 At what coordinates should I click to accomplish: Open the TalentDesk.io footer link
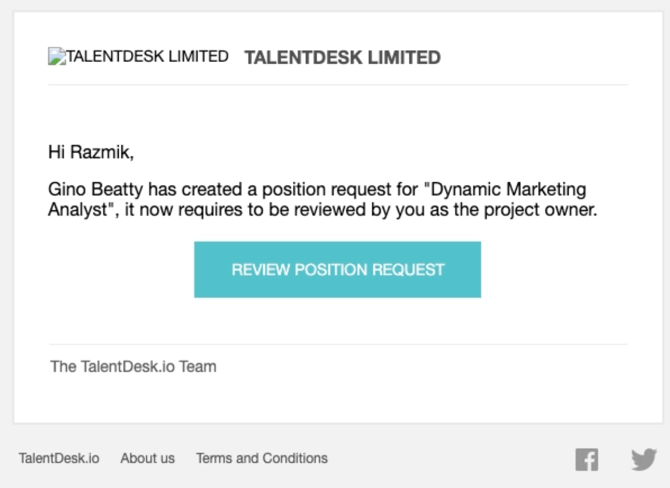tap(59, 458)
